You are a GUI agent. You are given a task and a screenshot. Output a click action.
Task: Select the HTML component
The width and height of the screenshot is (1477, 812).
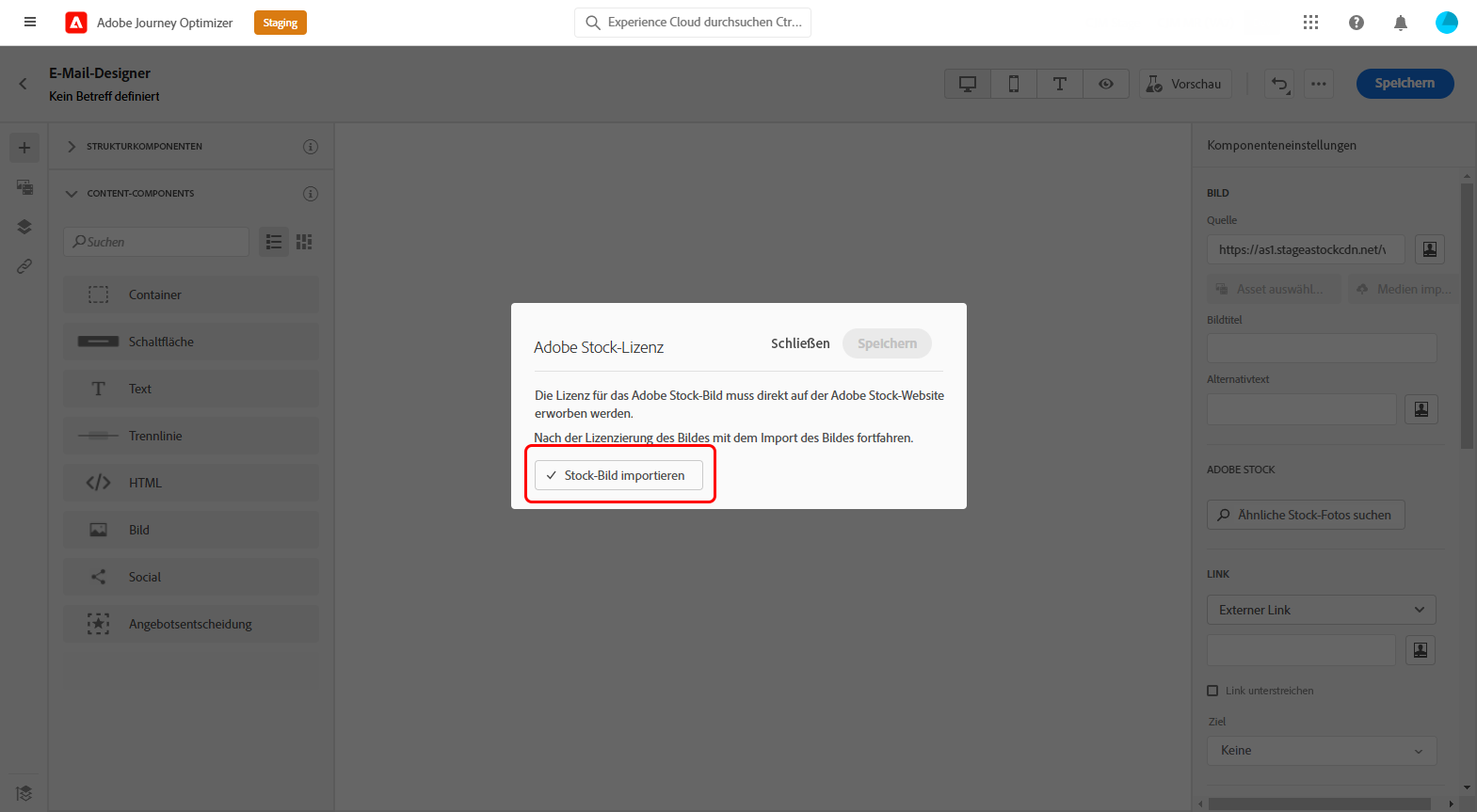[x=191, y=483]
